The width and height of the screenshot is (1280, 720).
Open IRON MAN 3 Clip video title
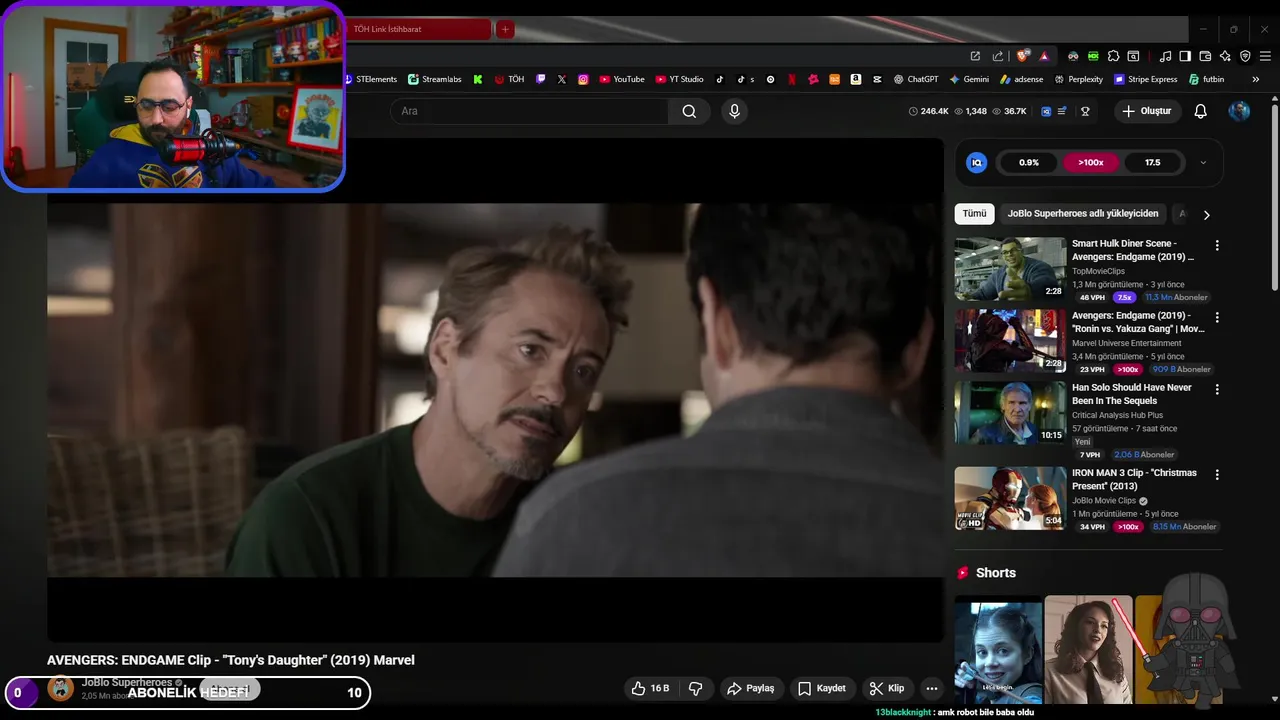(x=1134, y=480)
